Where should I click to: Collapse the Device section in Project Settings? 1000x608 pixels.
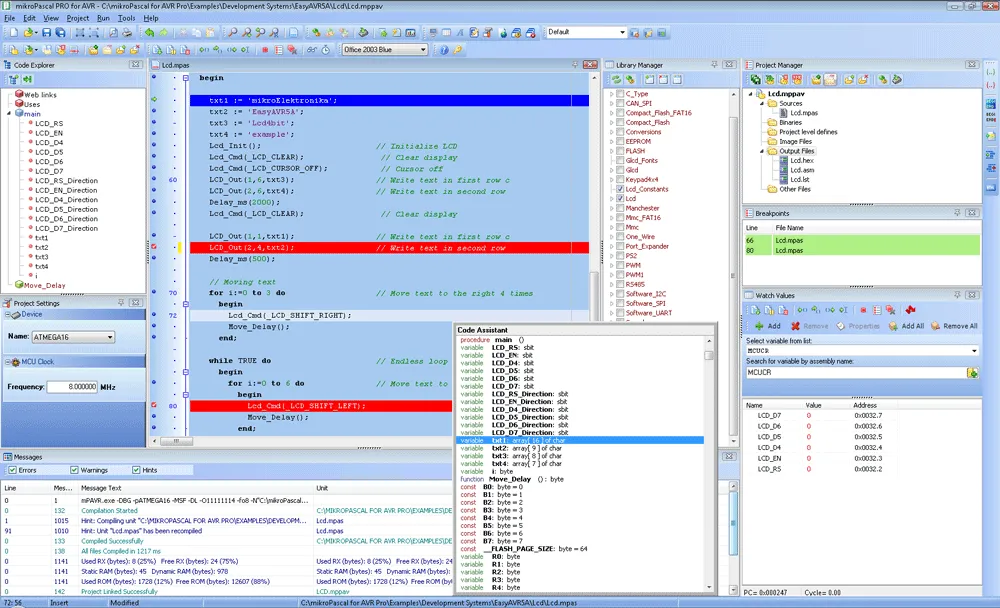pos(8,315)
